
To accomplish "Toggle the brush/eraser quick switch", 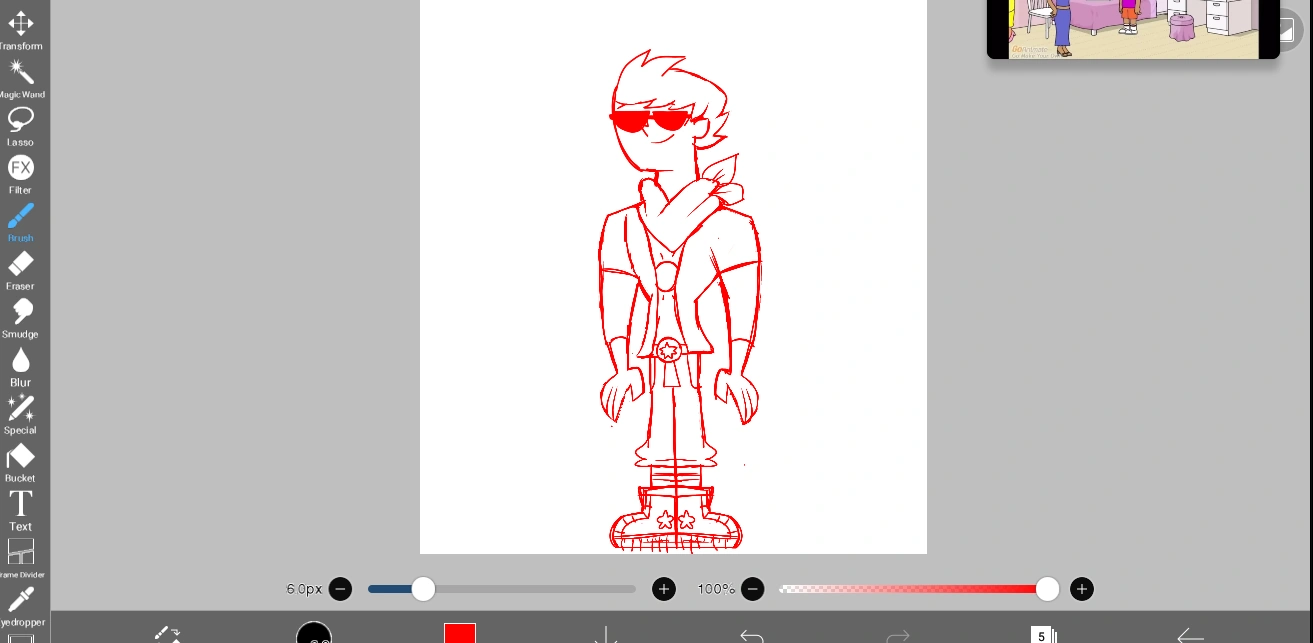I will [x=167, y=635].
